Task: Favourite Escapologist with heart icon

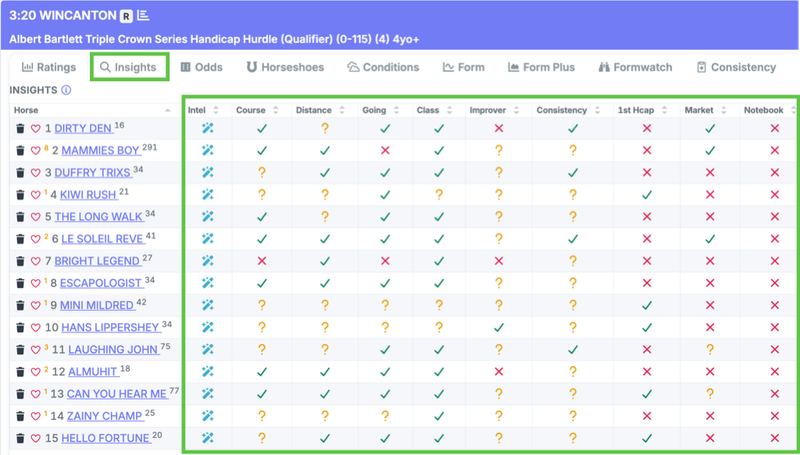Action: pyautogui.click(x=36, y=283)
